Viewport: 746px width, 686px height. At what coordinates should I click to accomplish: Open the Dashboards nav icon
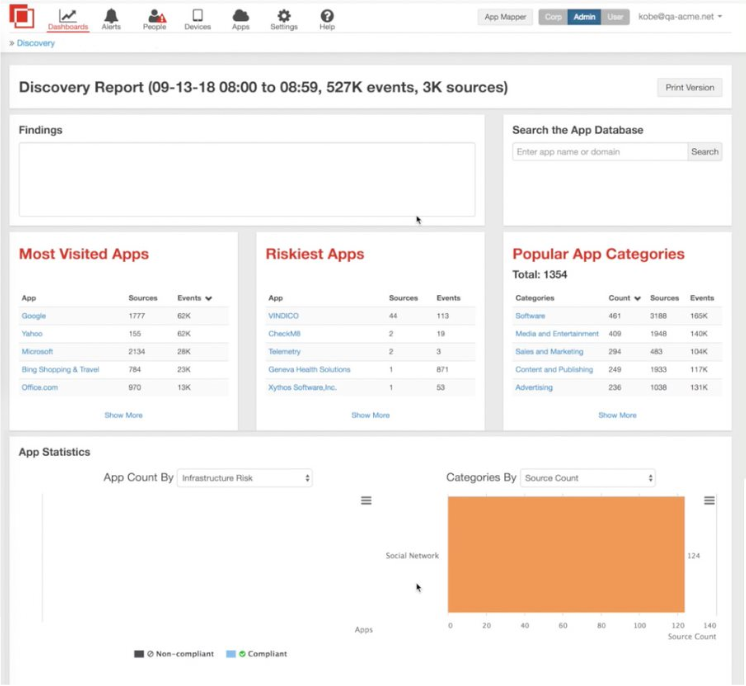68,20
